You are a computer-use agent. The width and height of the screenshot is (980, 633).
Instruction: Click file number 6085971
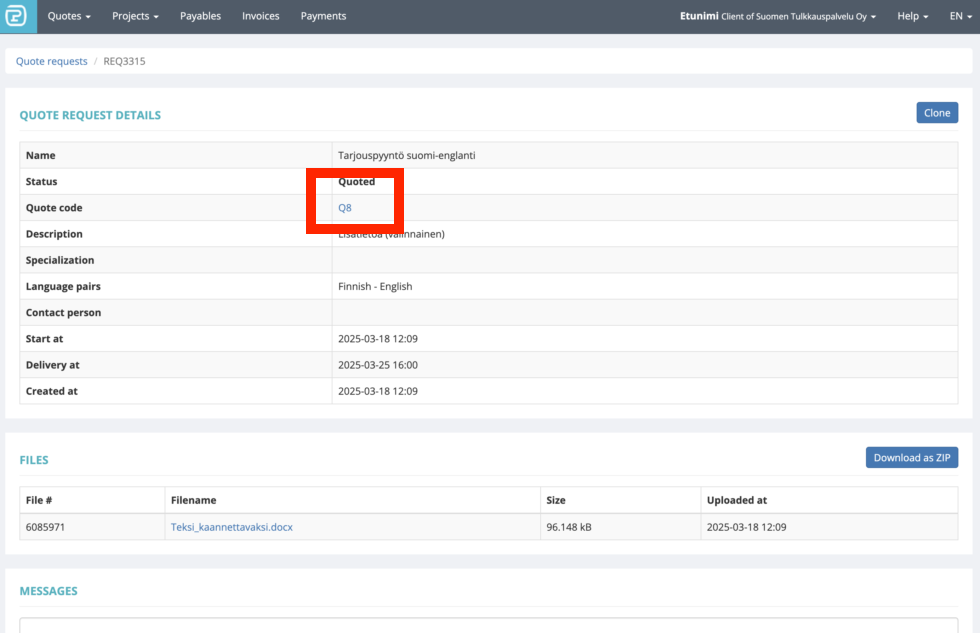(x=45, y=527)
